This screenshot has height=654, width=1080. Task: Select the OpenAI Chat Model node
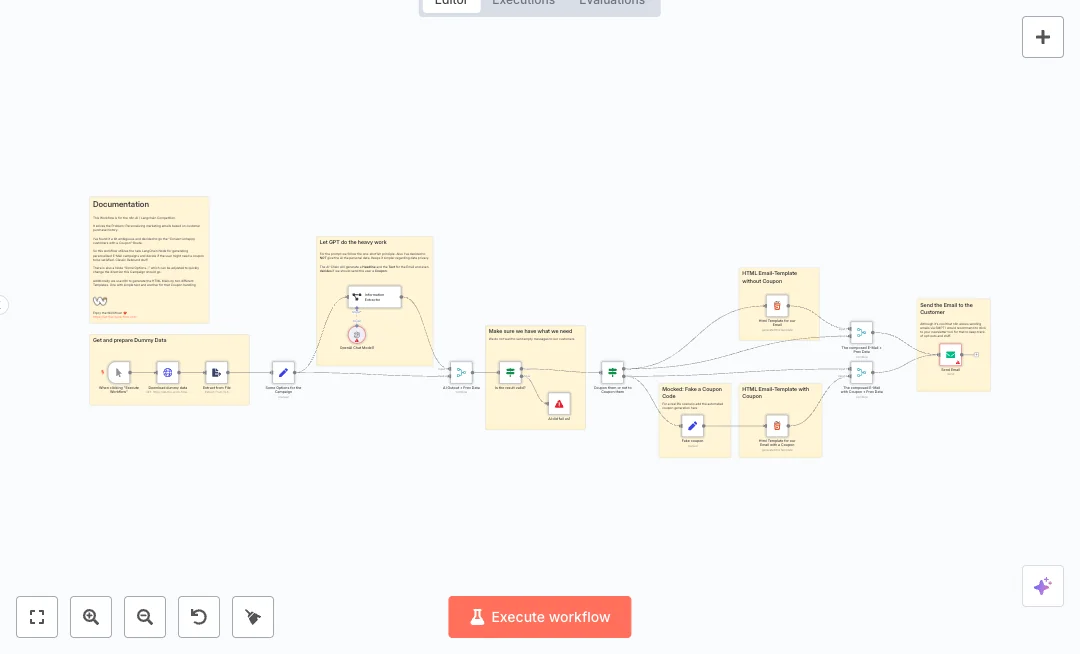pyautogui.click(x=357, y=335)
